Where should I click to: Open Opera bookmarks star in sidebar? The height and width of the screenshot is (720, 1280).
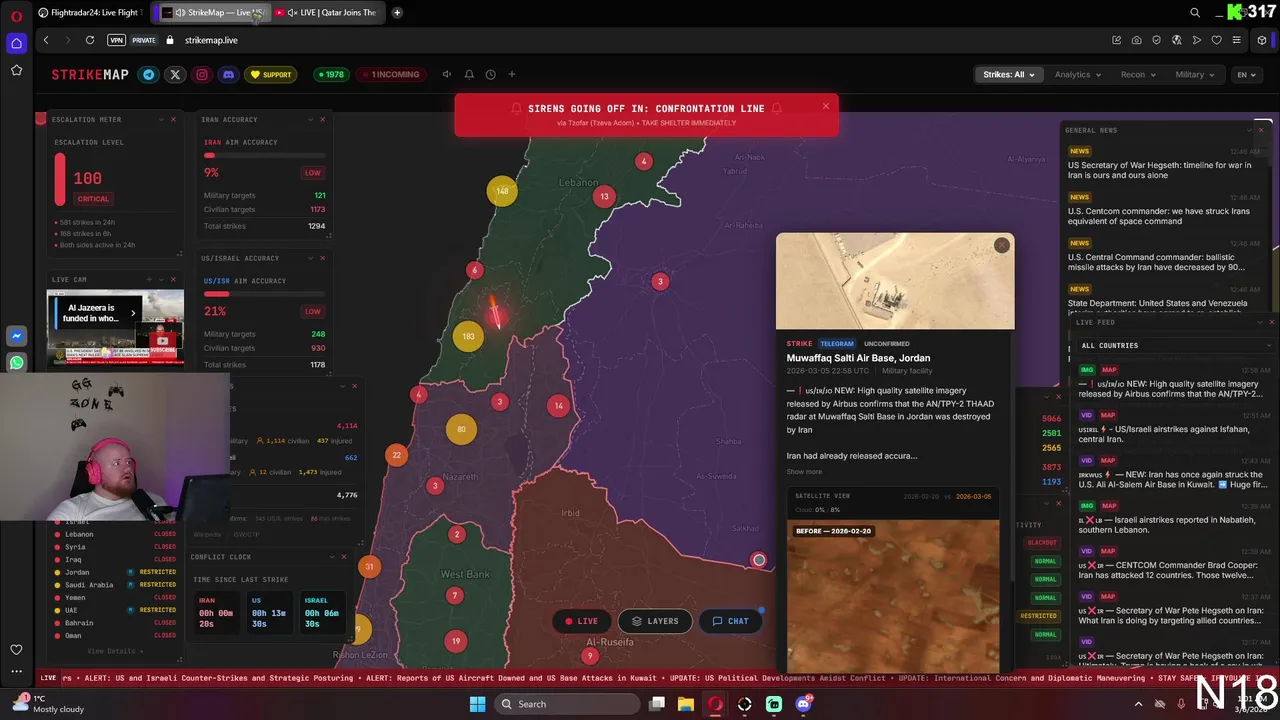click(16, 70)
